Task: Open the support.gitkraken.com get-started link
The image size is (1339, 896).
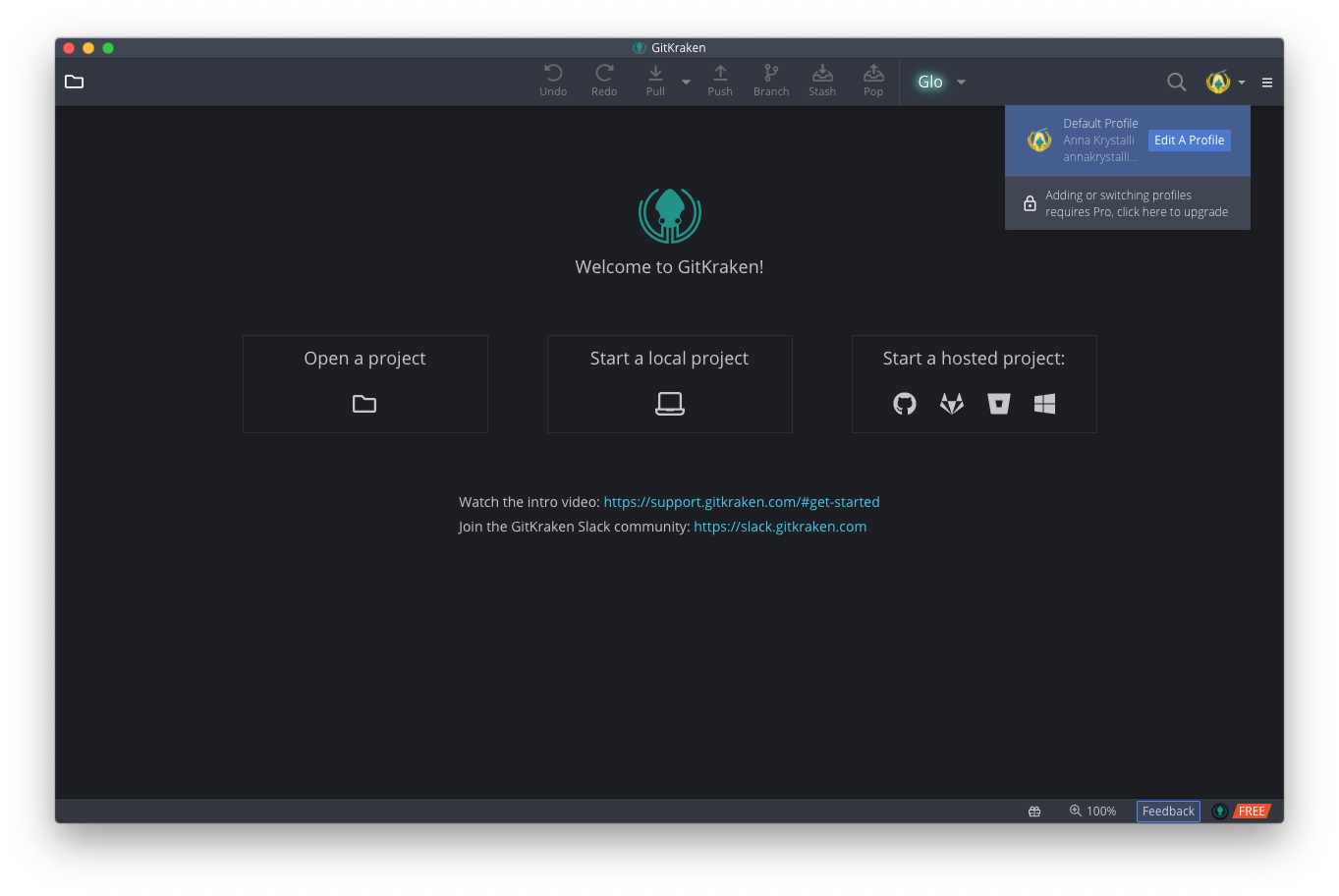Action: [742, 502]
